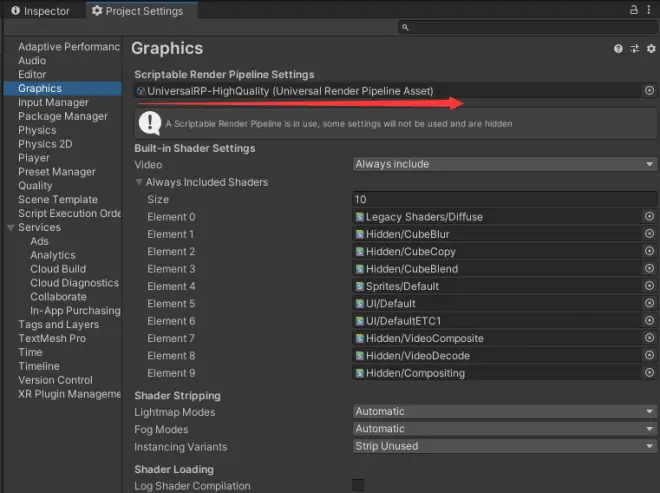Open object picker for Hidden/CubeCopy
The height and width of the screenshot is (493, 660).
(x=649, y=251)
